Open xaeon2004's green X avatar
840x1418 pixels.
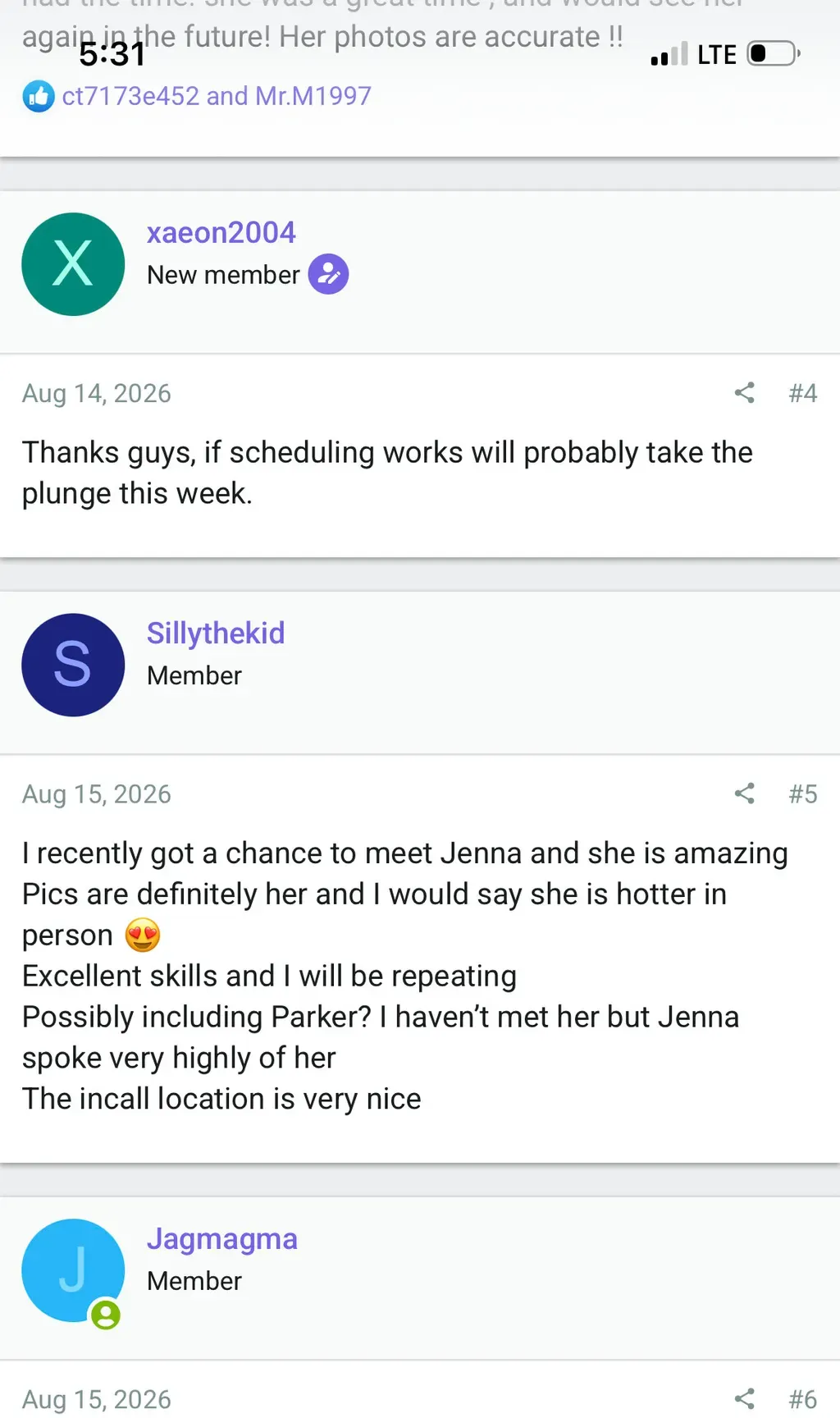(x=73, y=264)
